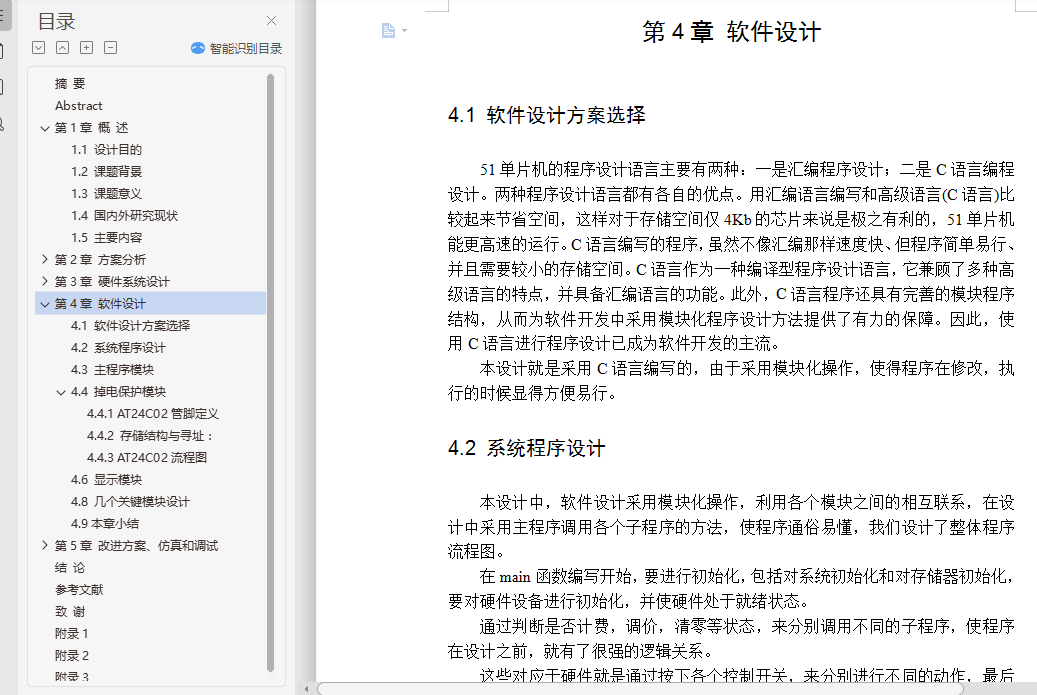Select 第3章 硬件系统设计 entry
The width and height of the screenshot is (1037, 695).
112,281
